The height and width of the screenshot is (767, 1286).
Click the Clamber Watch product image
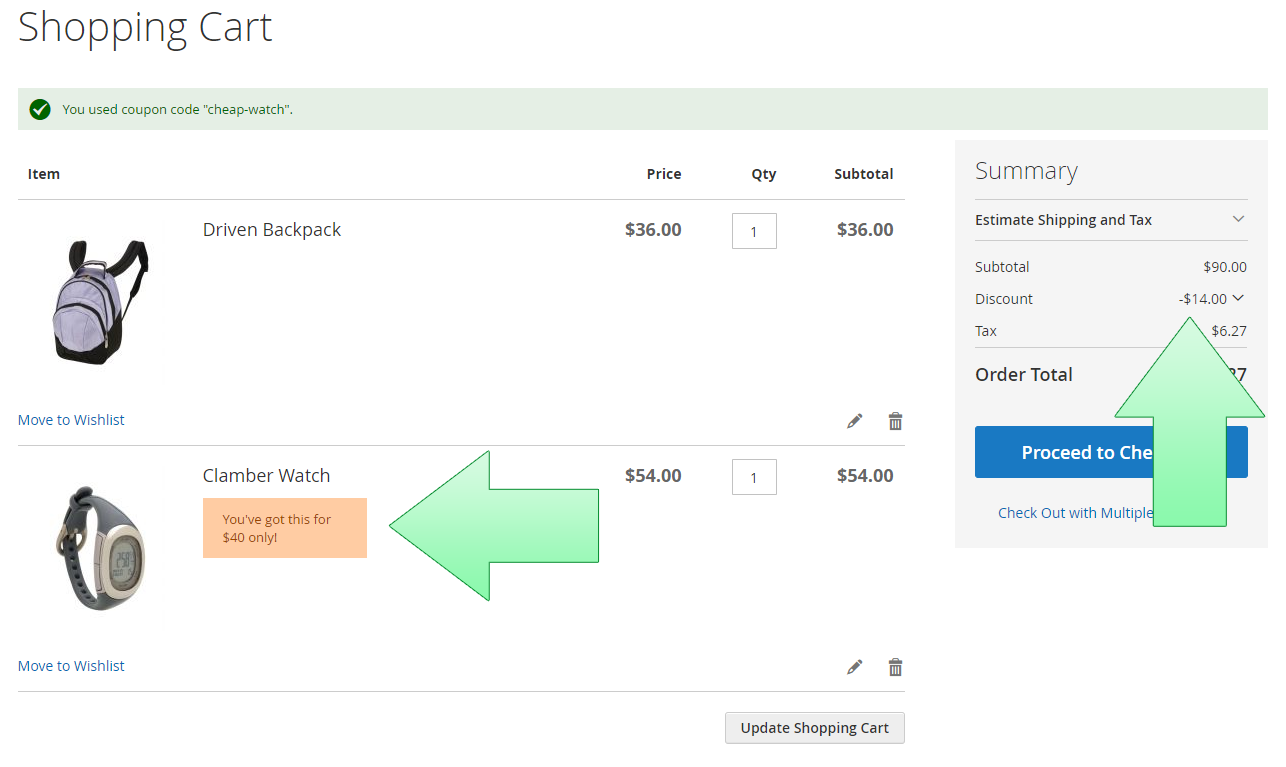pyautogui.click(x=100, y=546)
